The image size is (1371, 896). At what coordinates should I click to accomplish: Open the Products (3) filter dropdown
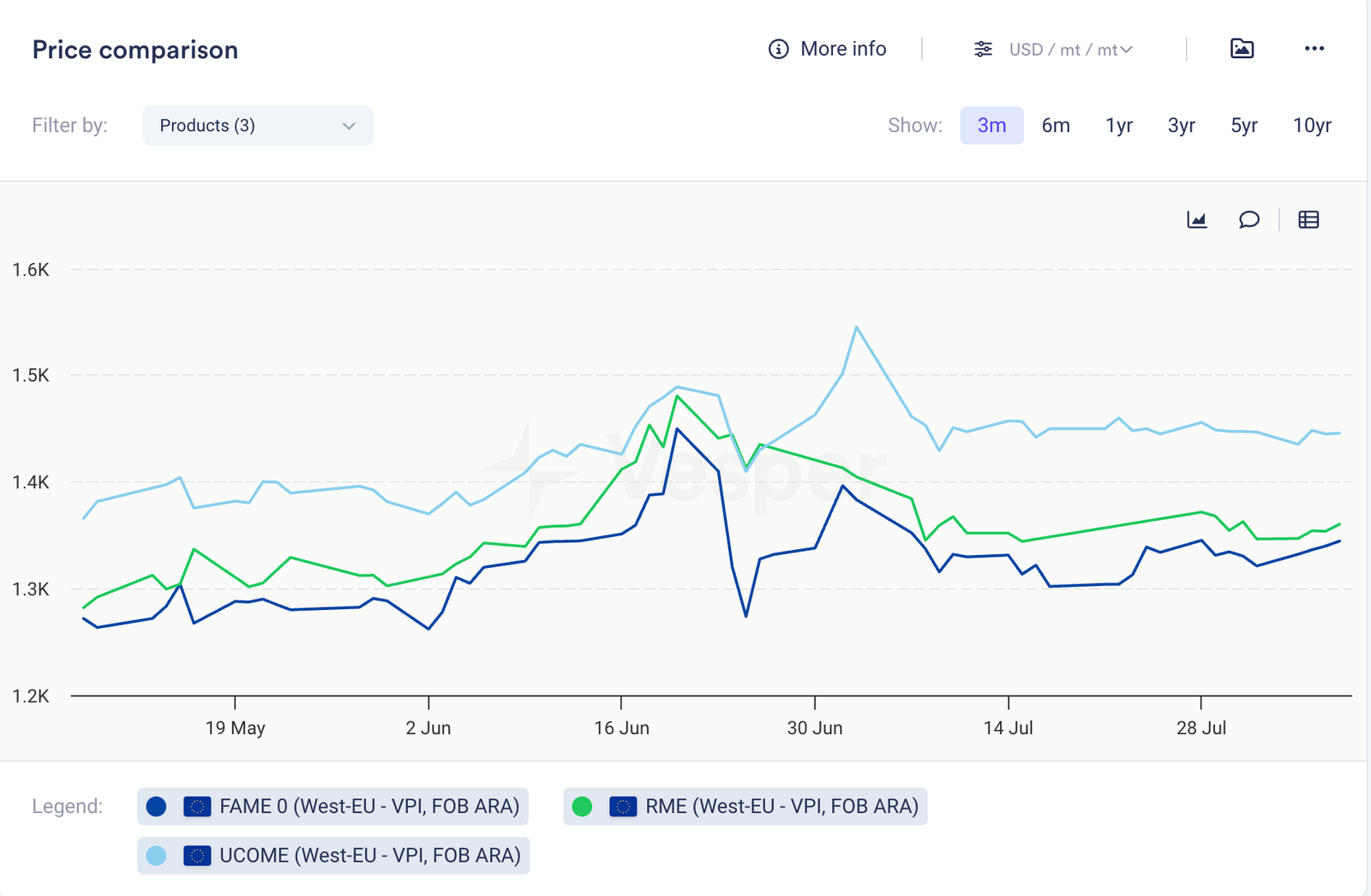[257, 126]
